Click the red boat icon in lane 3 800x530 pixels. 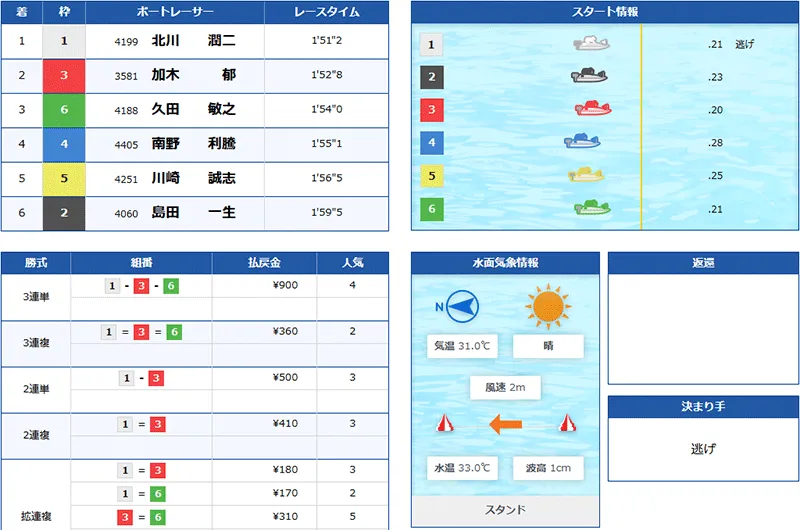593,108
